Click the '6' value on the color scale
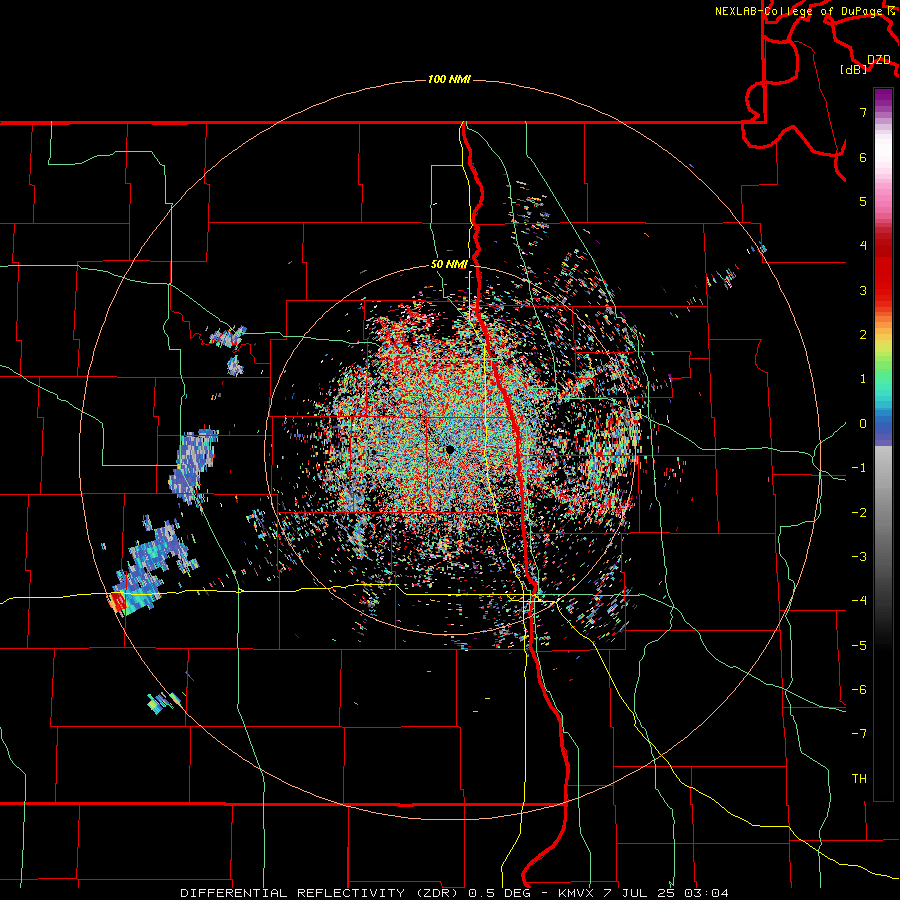Image resolution: width=900 pixels, height=900 pixels. 863,157
